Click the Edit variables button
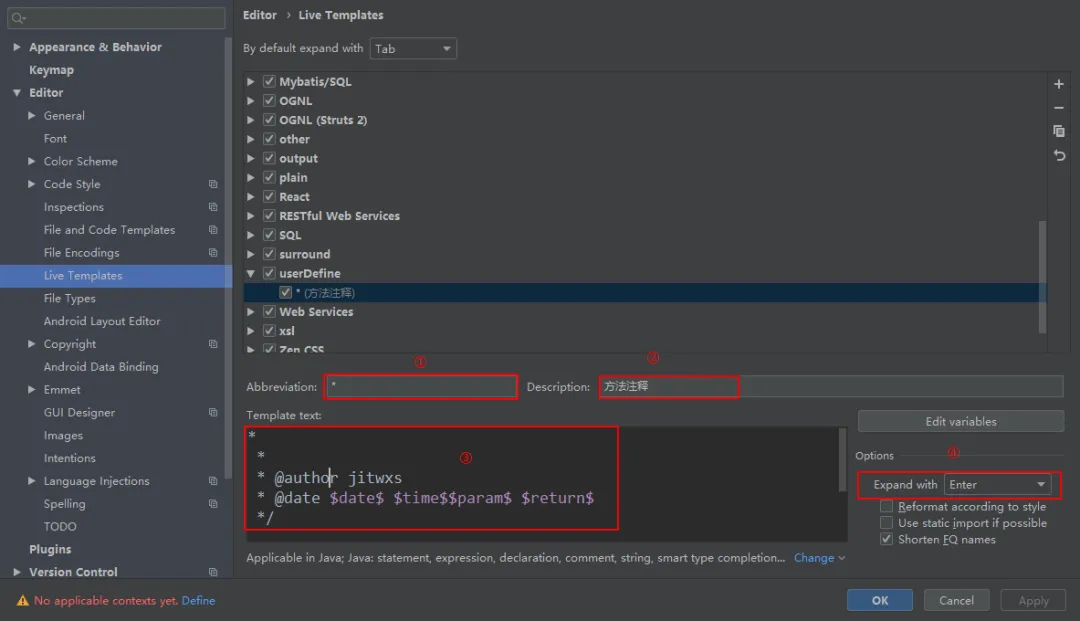The height and width of the screenshot is (621, 1080). point(960,421)
